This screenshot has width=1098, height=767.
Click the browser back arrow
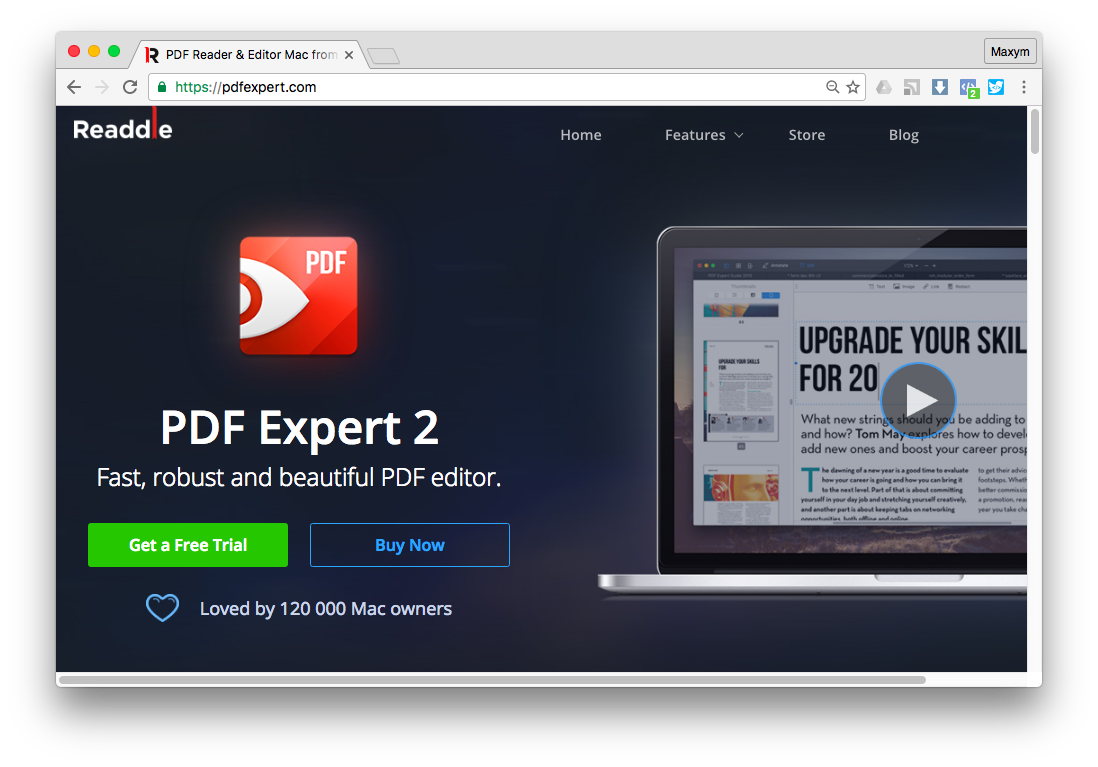click(x=74, y=87)
